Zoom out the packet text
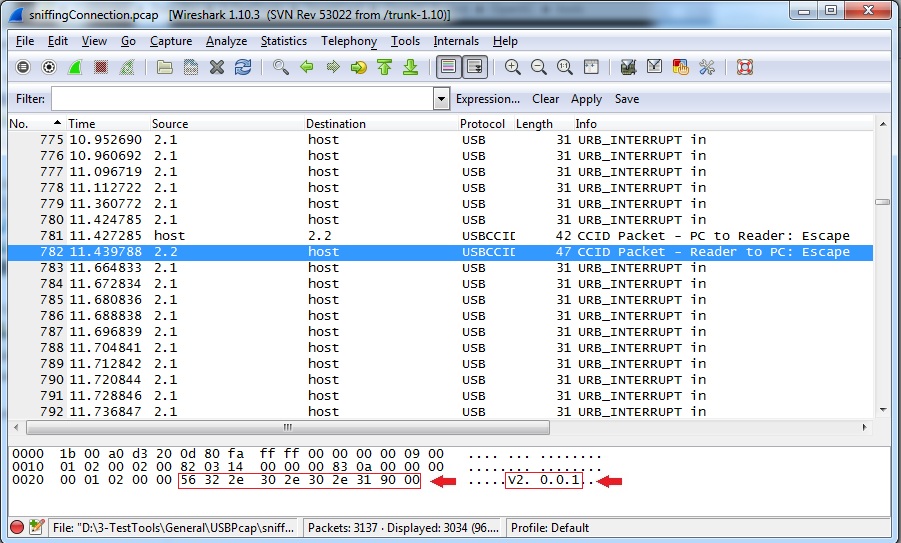 pyautogui.click(x=538, y=67)
